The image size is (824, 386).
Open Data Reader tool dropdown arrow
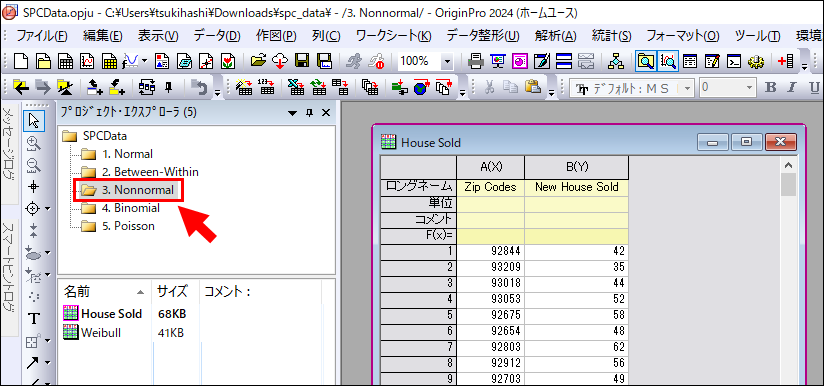click(x=48, y=209)
